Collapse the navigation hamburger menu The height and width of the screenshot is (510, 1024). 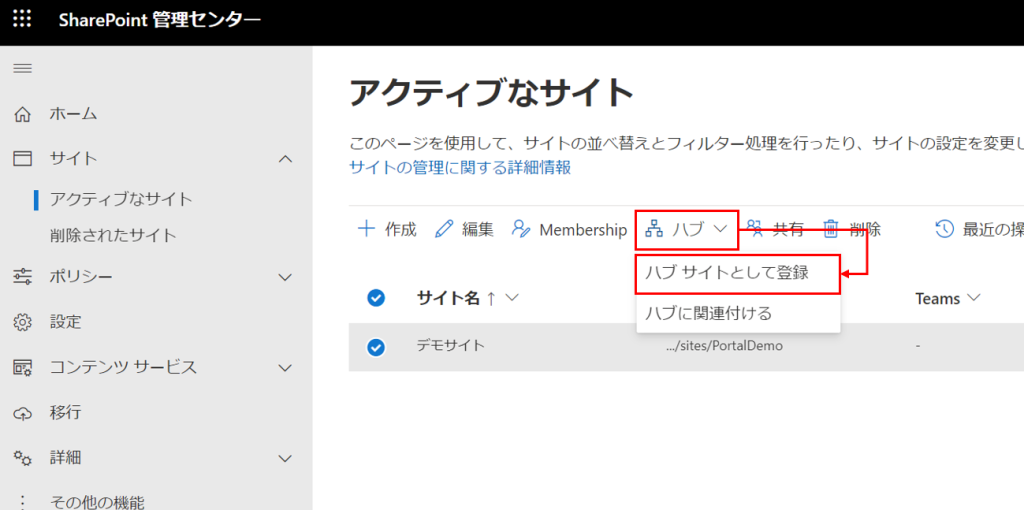pos(22,68)
